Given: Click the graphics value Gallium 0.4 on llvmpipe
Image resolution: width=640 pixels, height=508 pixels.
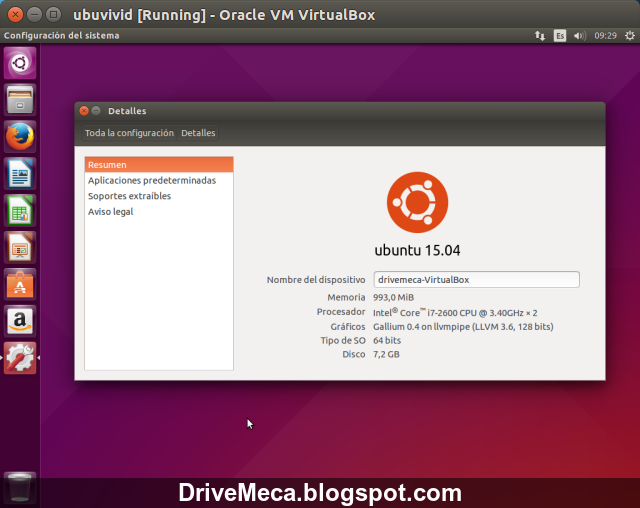Looking at the screenshot, I should pyautogui.click(x=463, y=327).
